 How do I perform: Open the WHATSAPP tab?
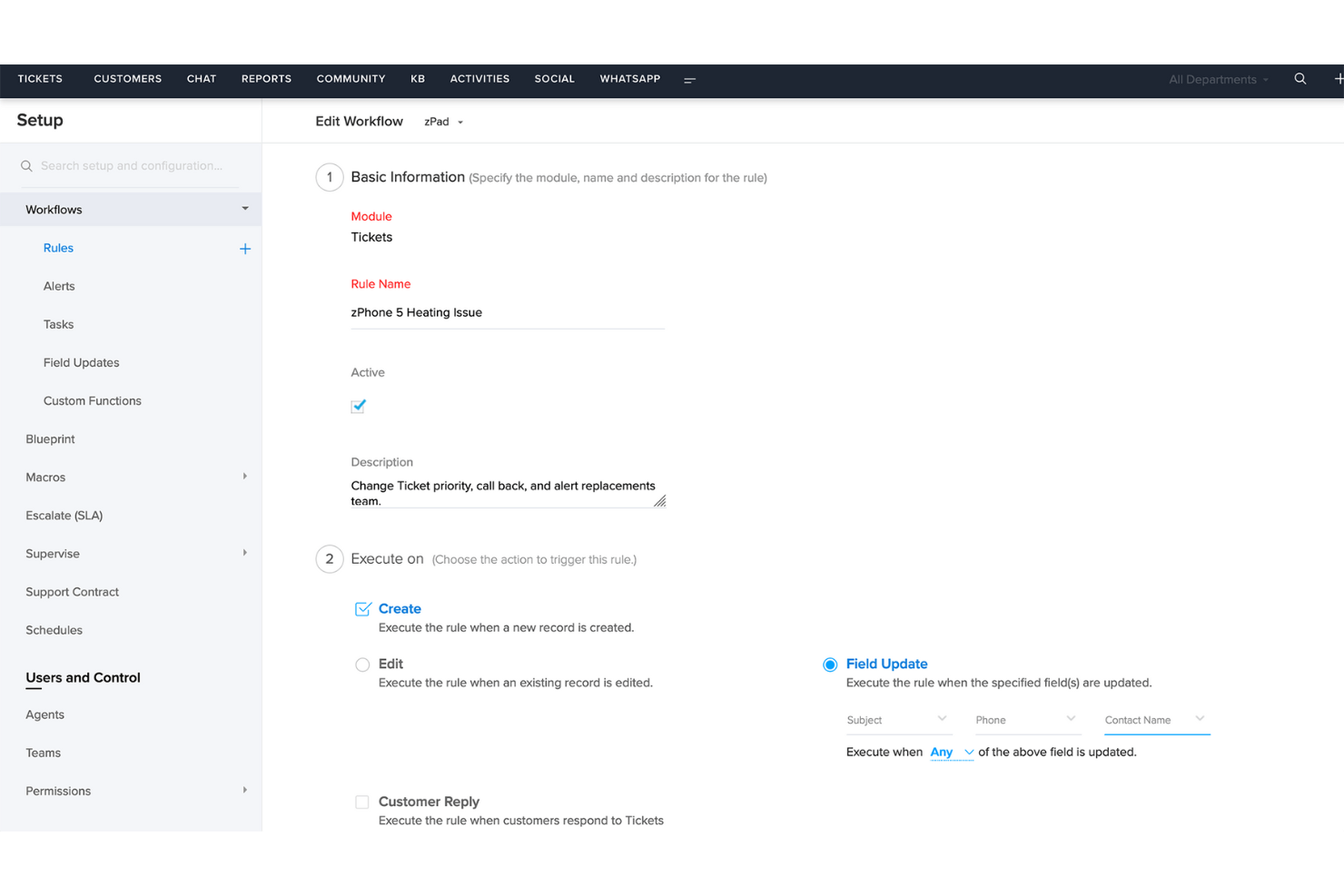pyautogui.click(x=630, y=79)
